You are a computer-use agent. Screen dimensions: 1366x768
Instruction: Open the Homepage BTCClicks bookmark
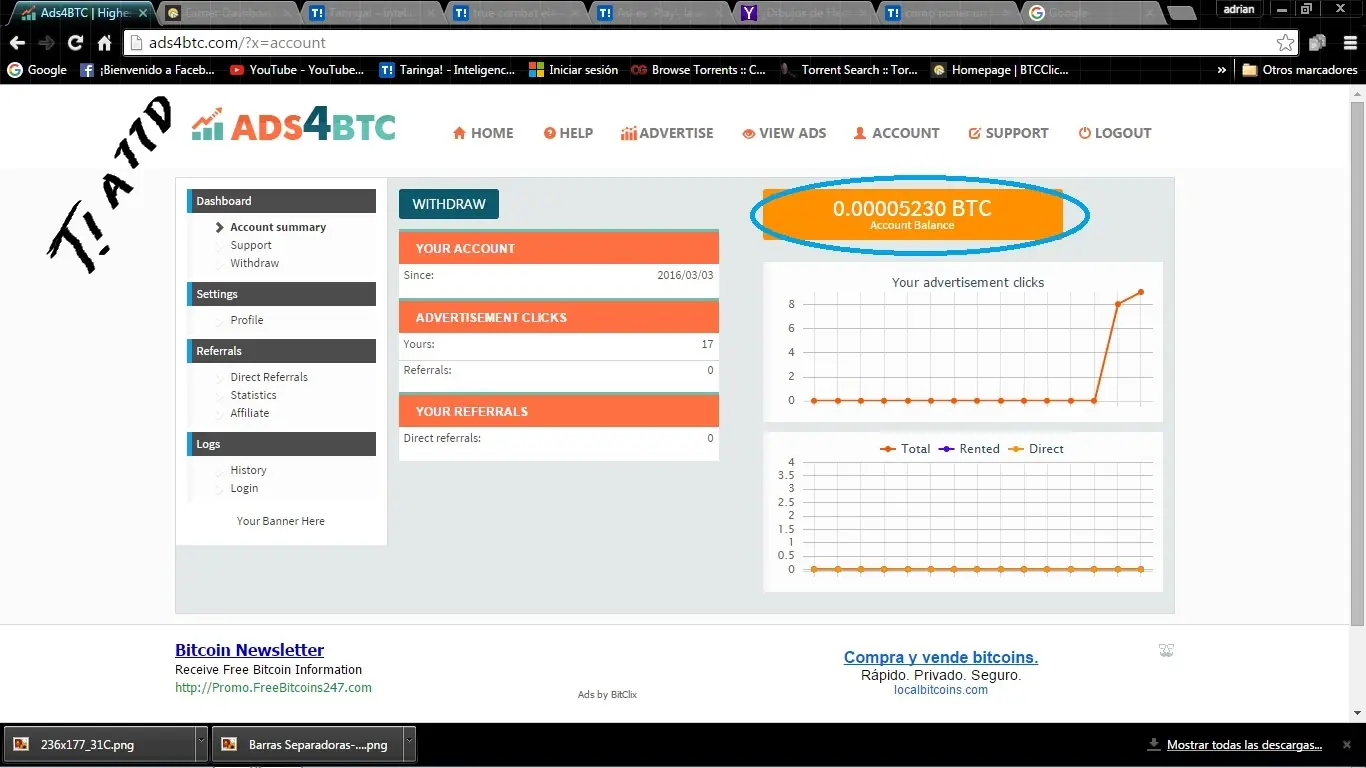click(x=1000, y=70)
